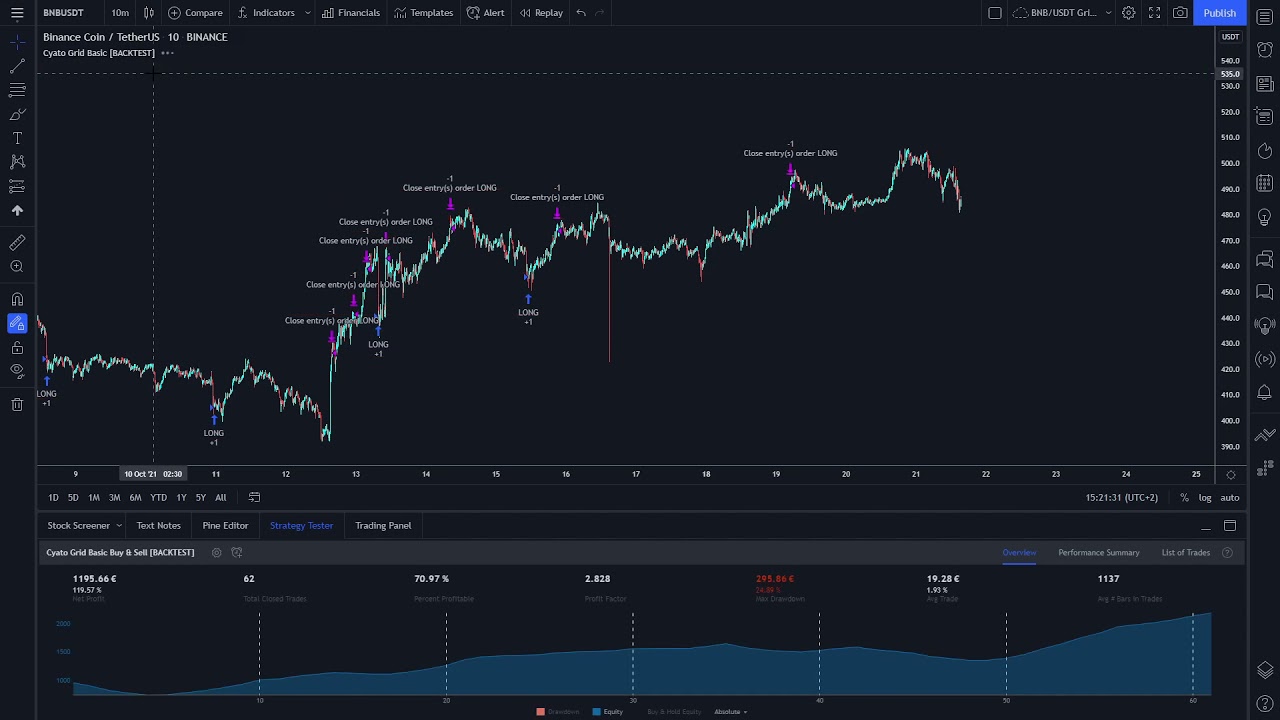
Task: Open the Compare symbol dialog
Action: click(x=195, y=13)
